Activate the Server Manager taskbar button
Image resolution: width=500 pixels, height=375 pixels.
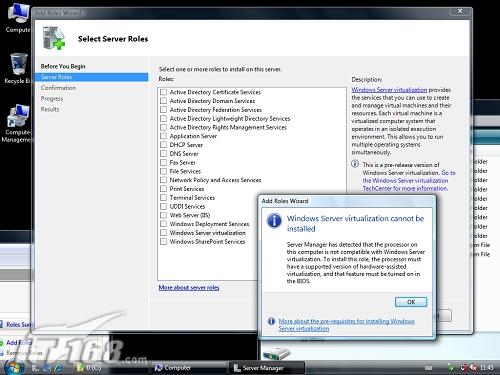(x=266, y=368)
